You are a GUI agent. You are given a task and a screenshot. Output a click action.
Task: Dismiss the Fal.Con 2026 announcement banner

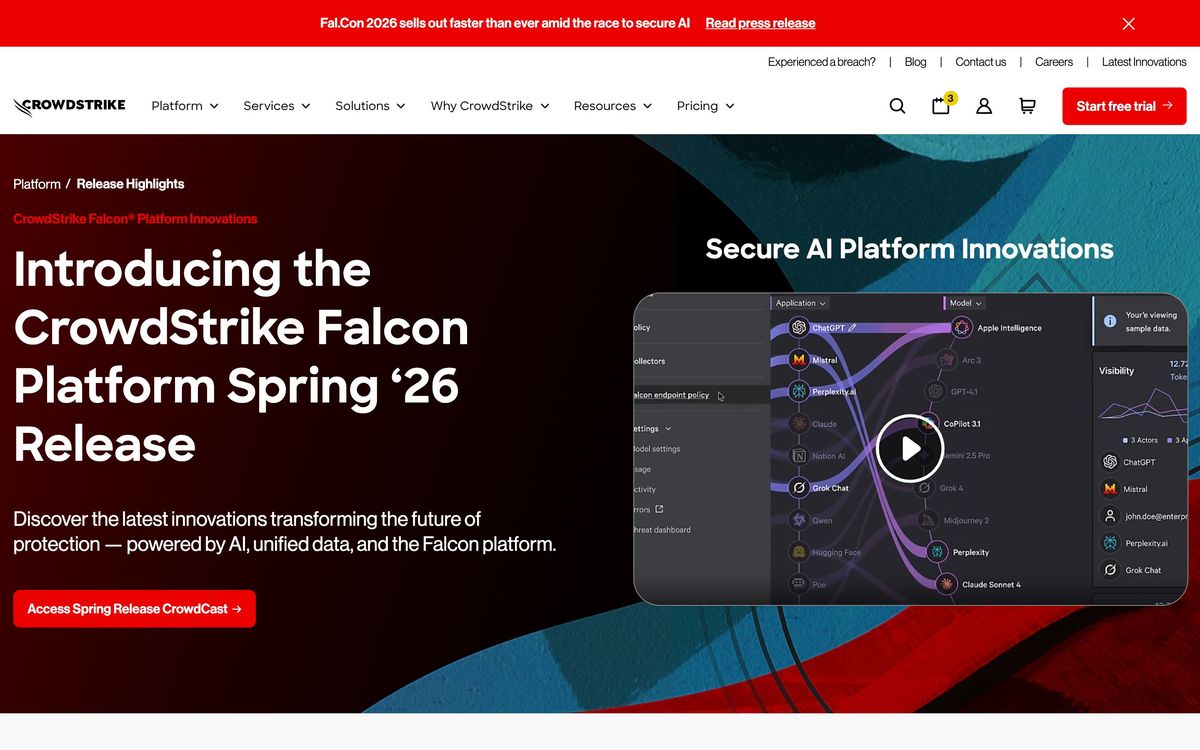click(1129, 24)
